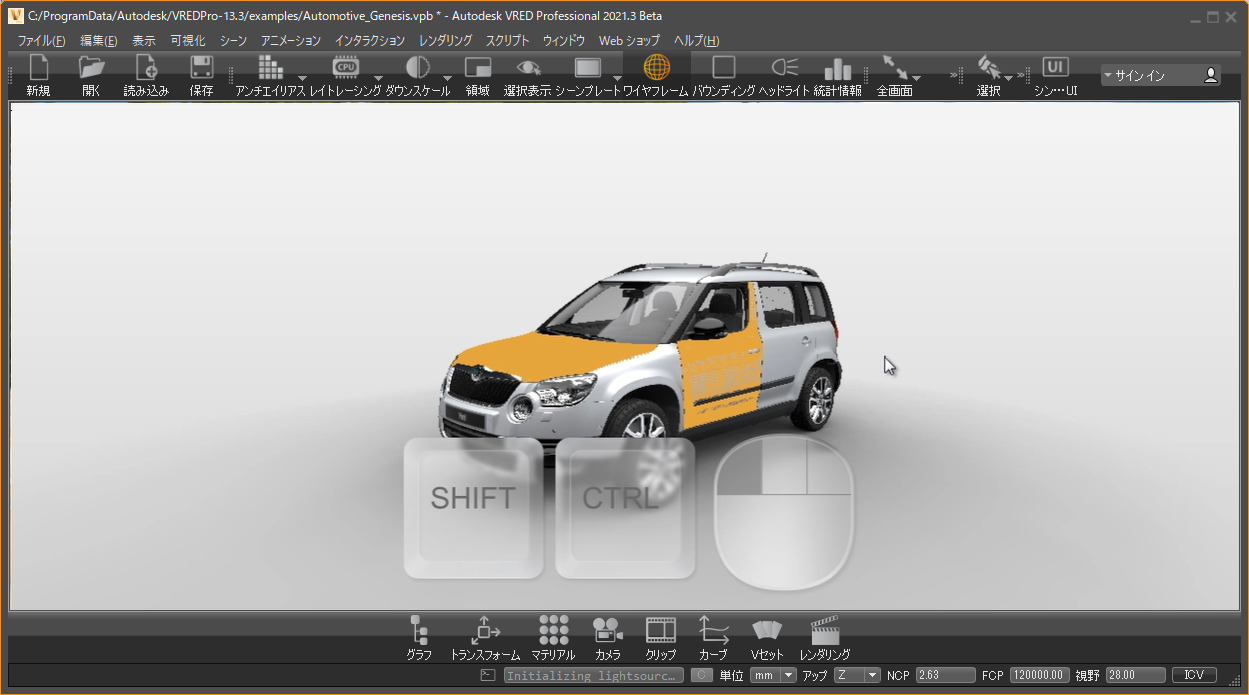Expand the サインイン sign-in dropdown
1249x695 pixels.
(1108, 75)
